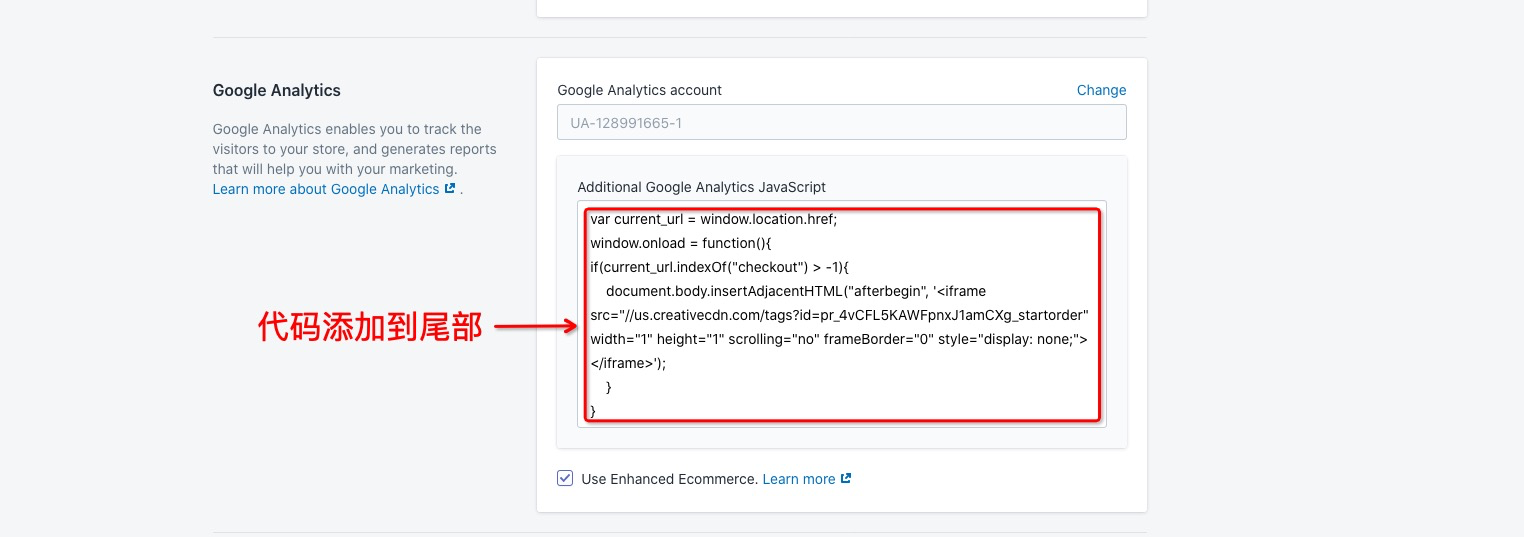Click the Change link for Analytics account
The width and height of the screenshot is (1524, 537).
[1101, 90]
